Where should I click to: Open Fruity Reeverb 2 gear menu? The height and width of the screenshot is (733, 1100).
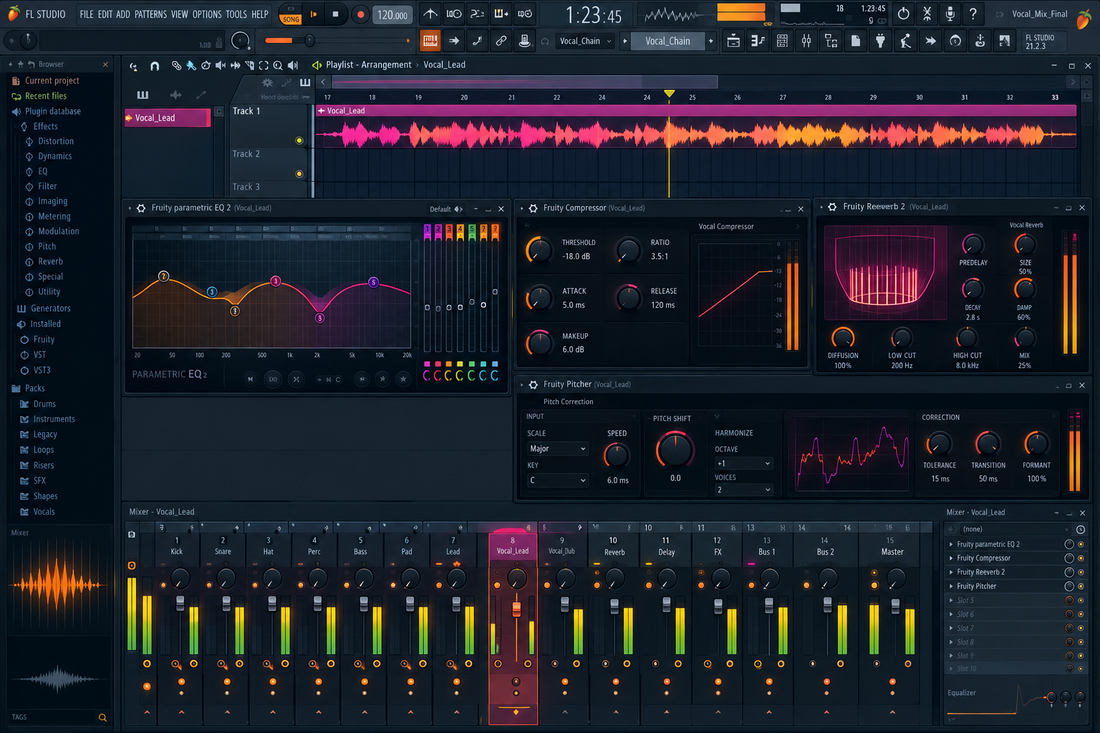833,207
